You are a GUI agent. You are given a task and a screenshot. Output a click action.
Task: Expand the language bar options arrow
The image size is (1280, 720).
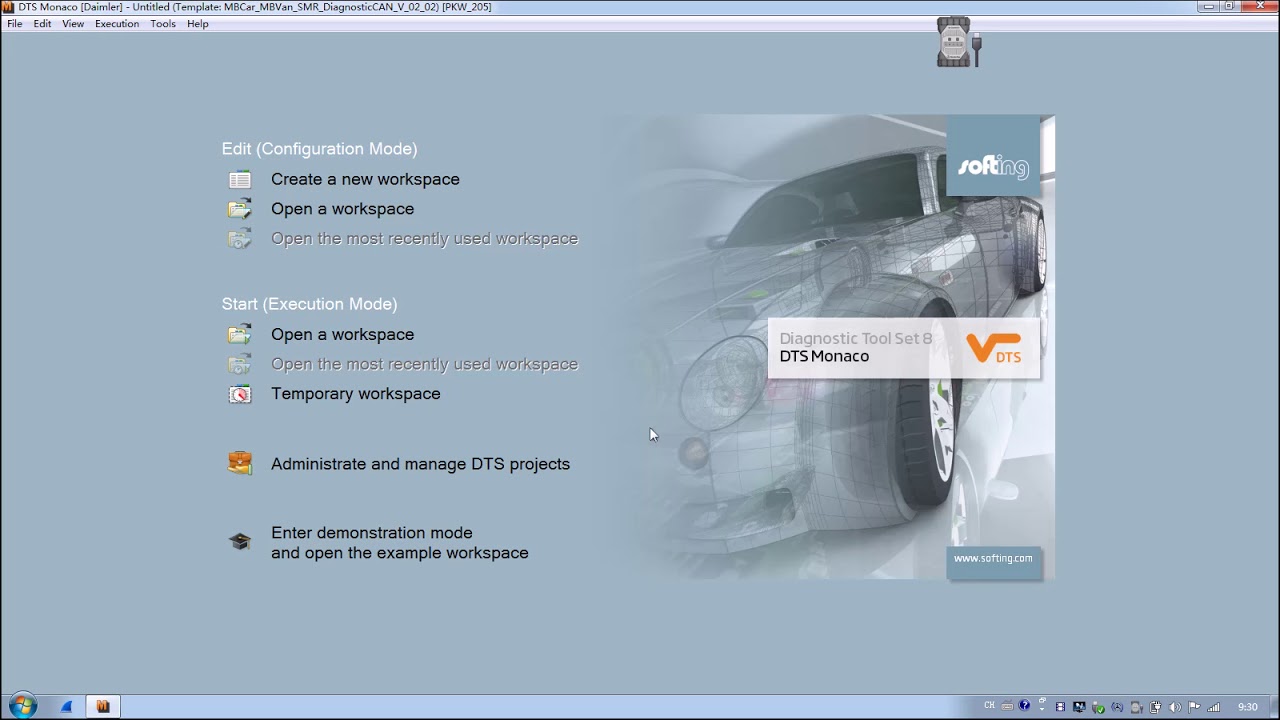[1042, 709]
